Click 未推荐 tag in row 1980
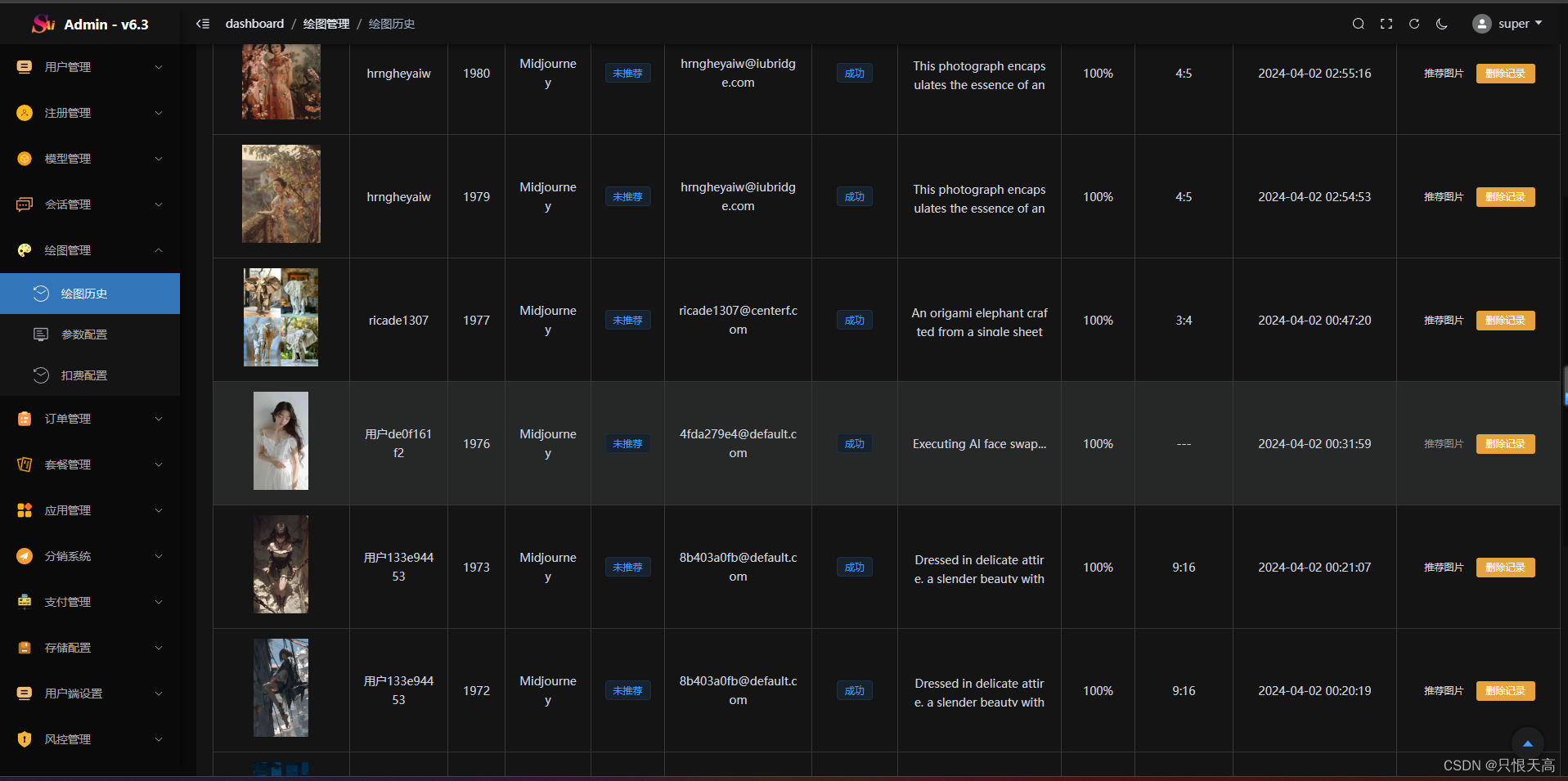Viewport: 1568px width, 781px height. click(627, 74)
